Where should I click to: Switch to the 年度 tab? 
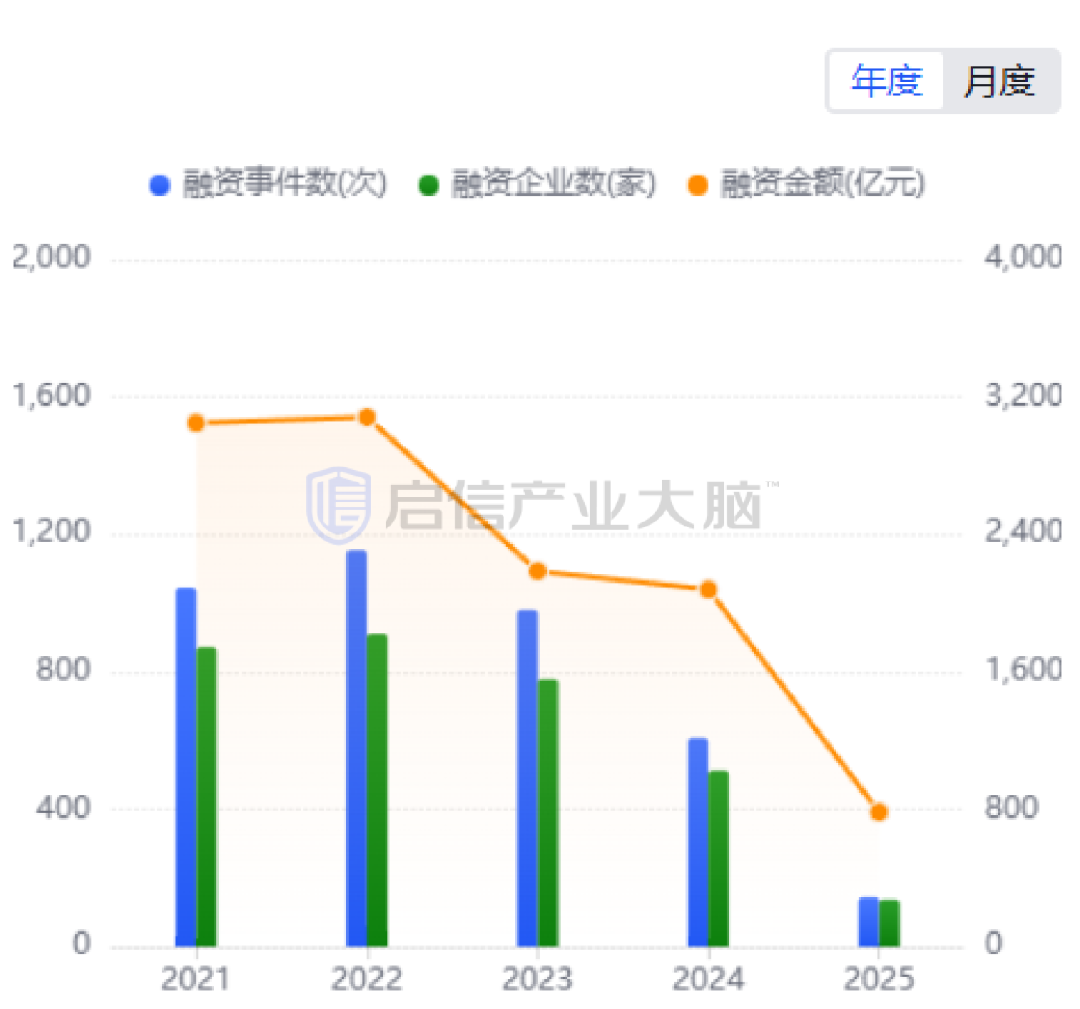click(886, 81)
